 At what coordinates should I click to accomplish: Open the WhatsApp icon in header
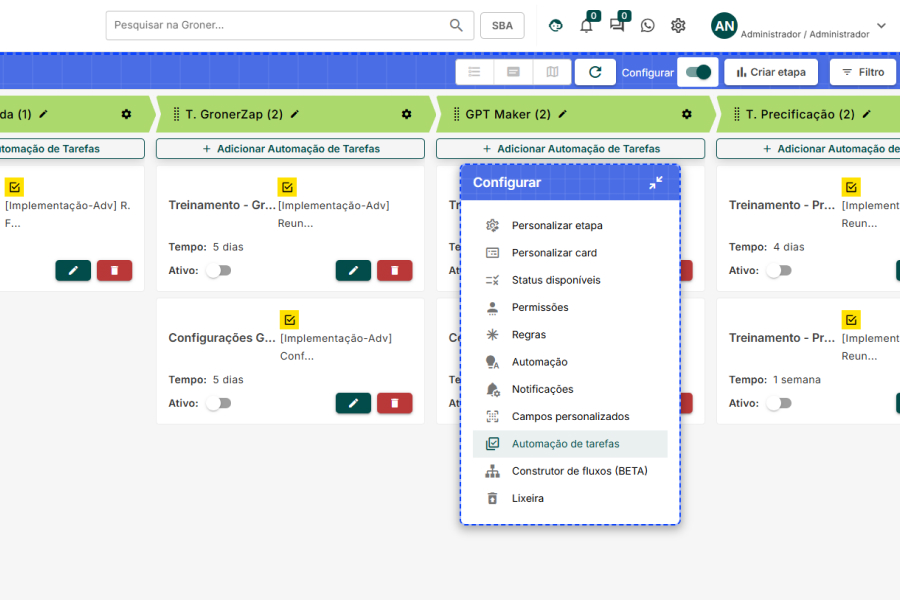648,26
